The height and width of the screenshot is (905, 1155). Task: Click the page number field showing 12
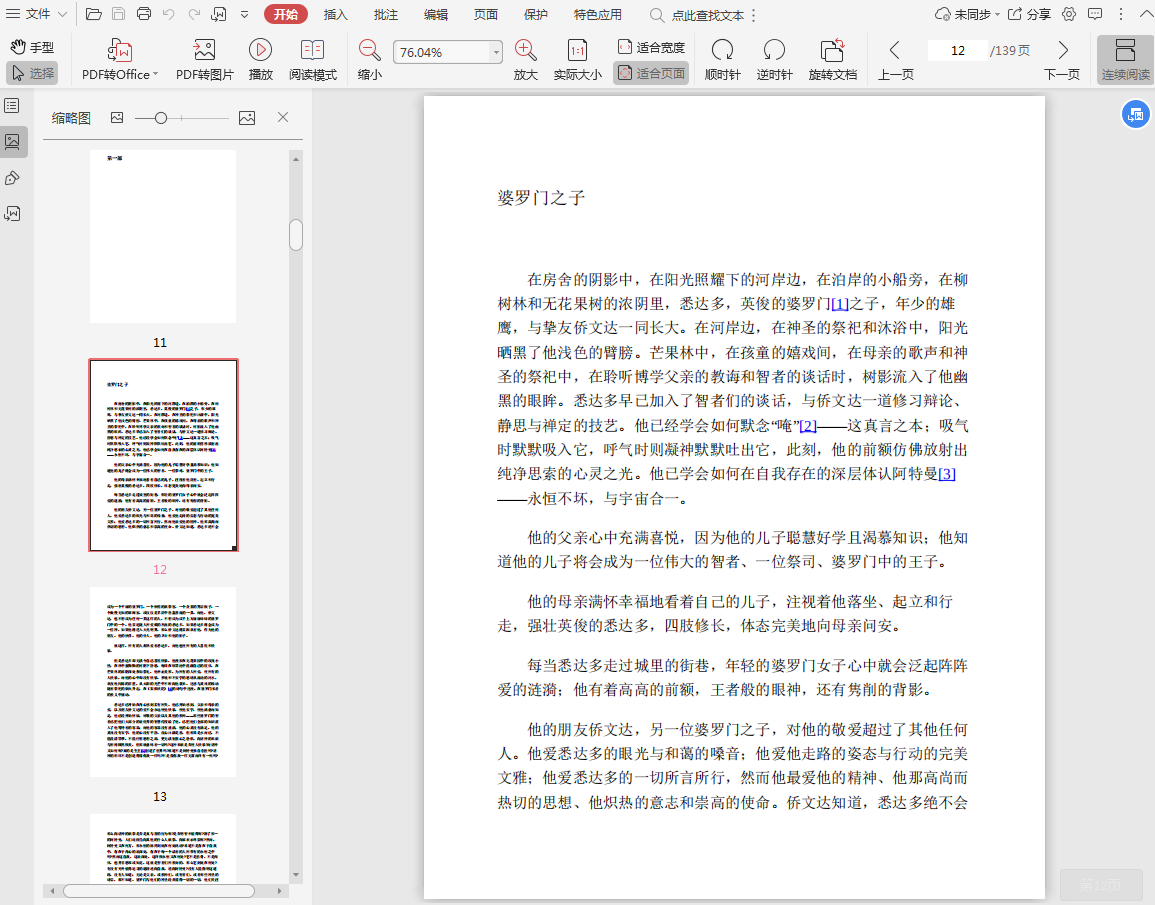958,50
